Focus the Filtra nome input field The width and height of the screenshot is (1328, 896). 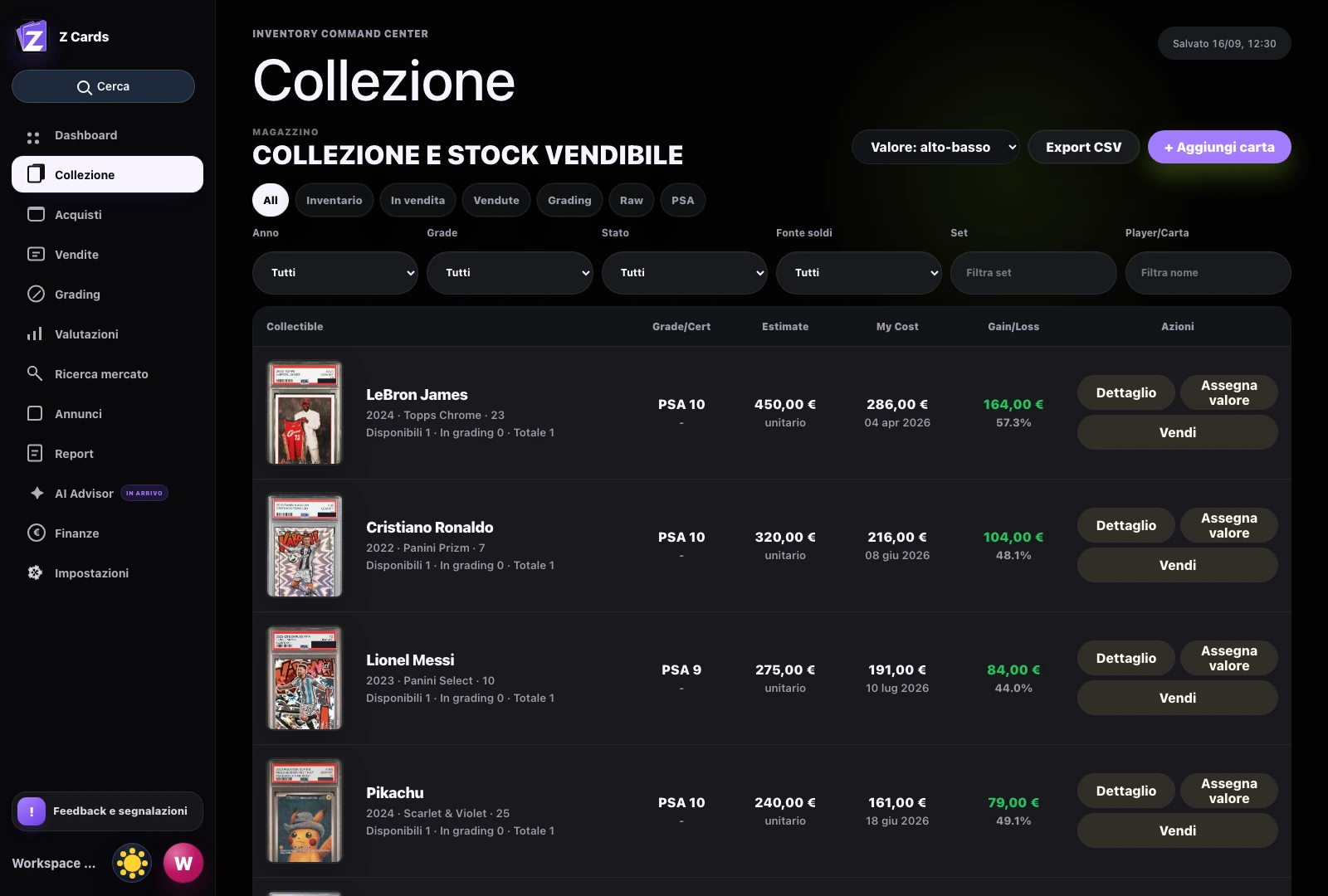[x=1208, y=273]
